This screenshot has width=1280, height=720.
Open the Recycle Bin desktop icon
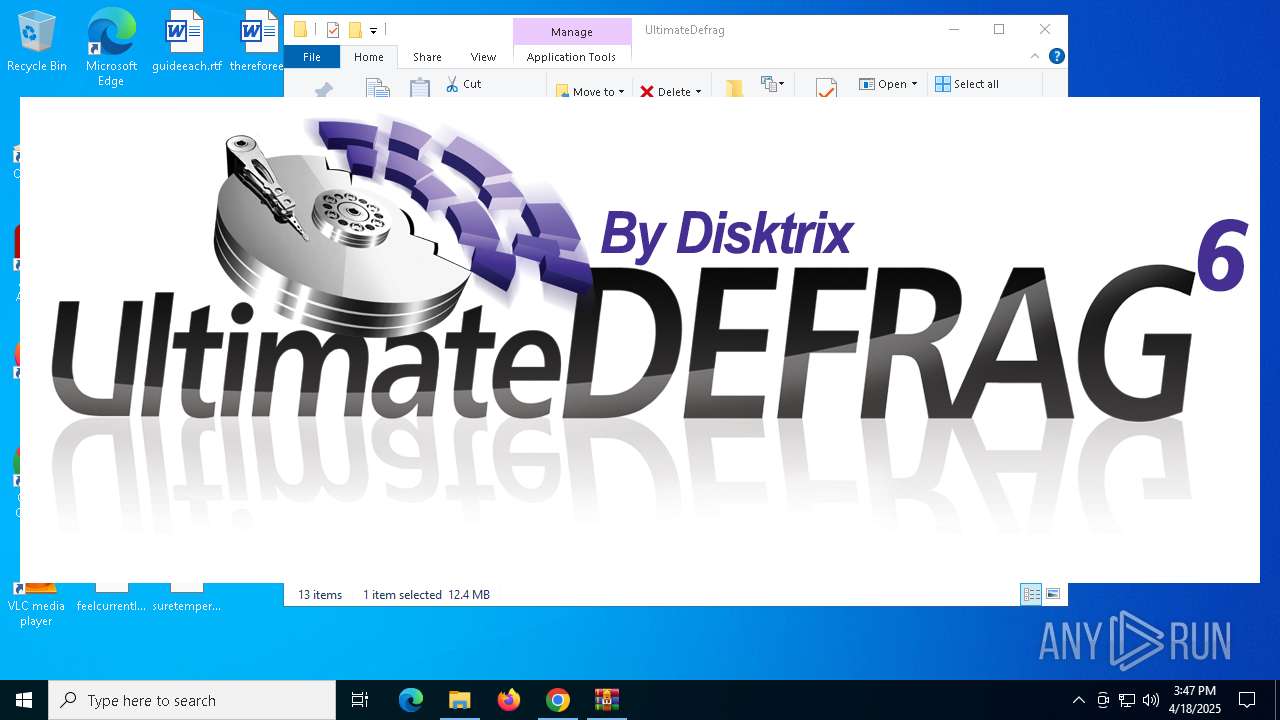tap(36, 42)
